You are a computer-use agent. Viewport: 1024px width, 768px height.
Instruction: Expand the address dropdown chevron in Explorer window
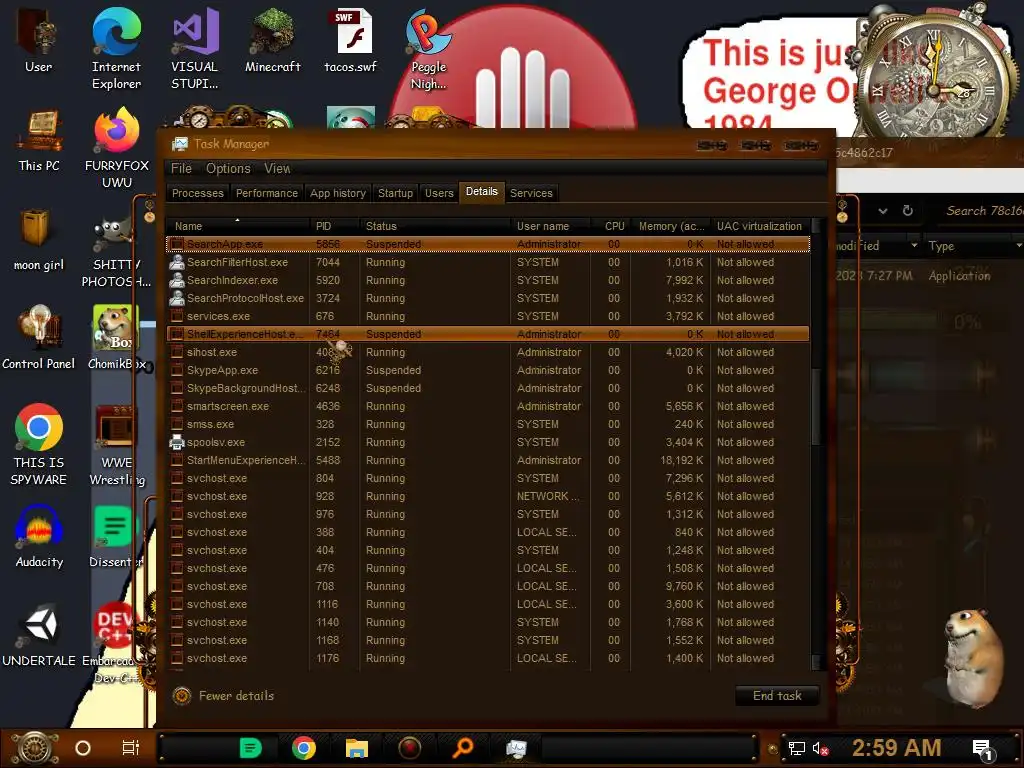[883, 211]
